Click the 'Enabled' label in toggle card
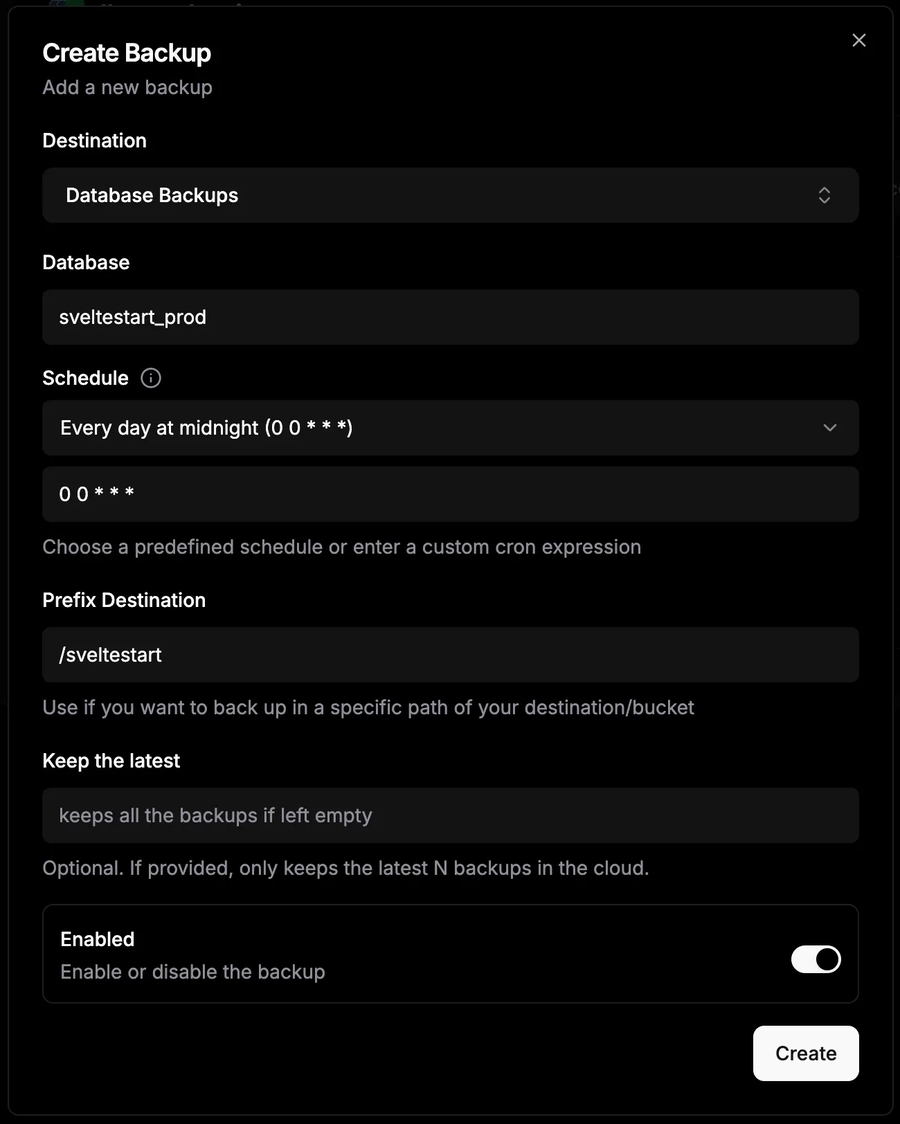This screenshot has height=1124, width=900. (x=97, y=939)
